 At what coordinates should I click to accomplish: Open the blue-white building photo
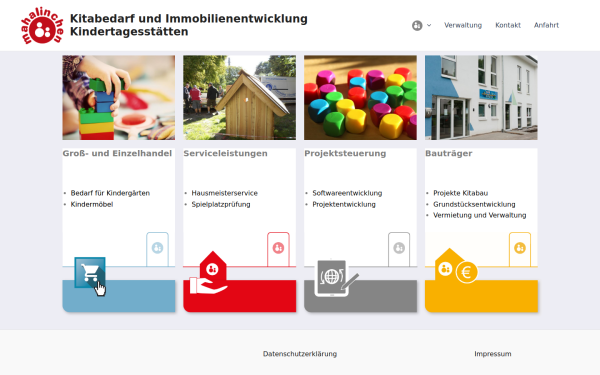(481, 98)
